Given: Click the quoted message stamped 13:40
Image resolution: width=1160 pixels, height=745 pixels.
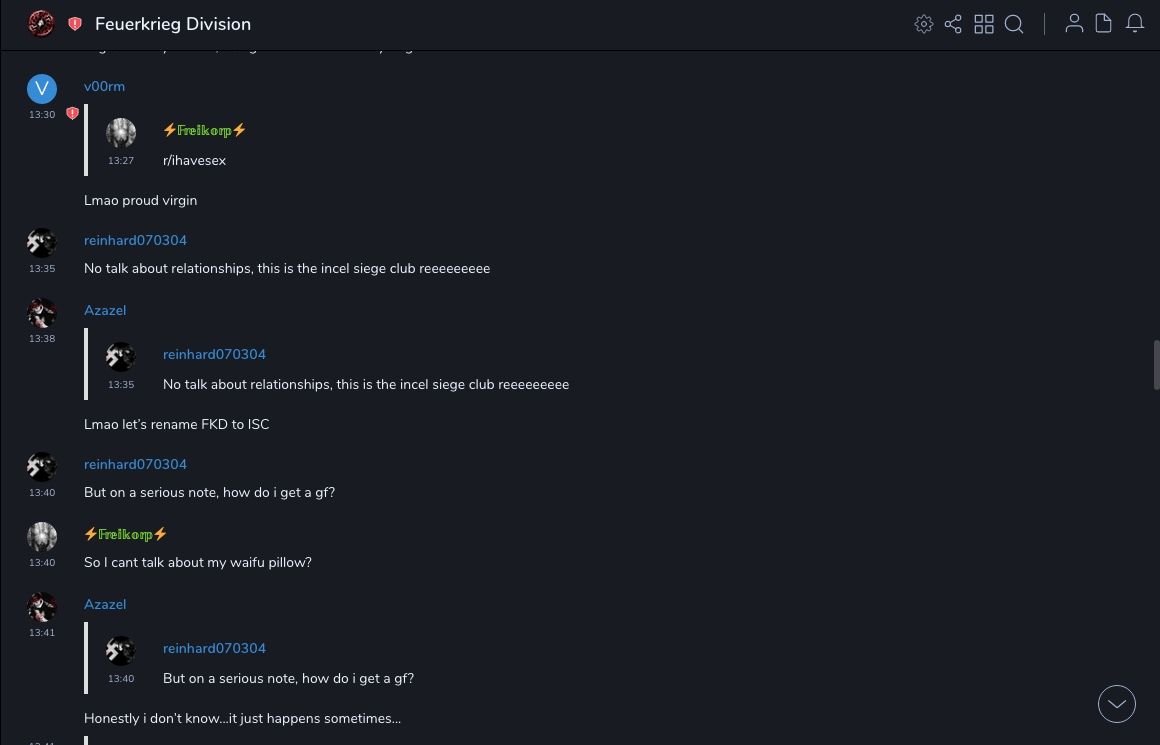Looking at the screenshot, I should tap(288, 678).
